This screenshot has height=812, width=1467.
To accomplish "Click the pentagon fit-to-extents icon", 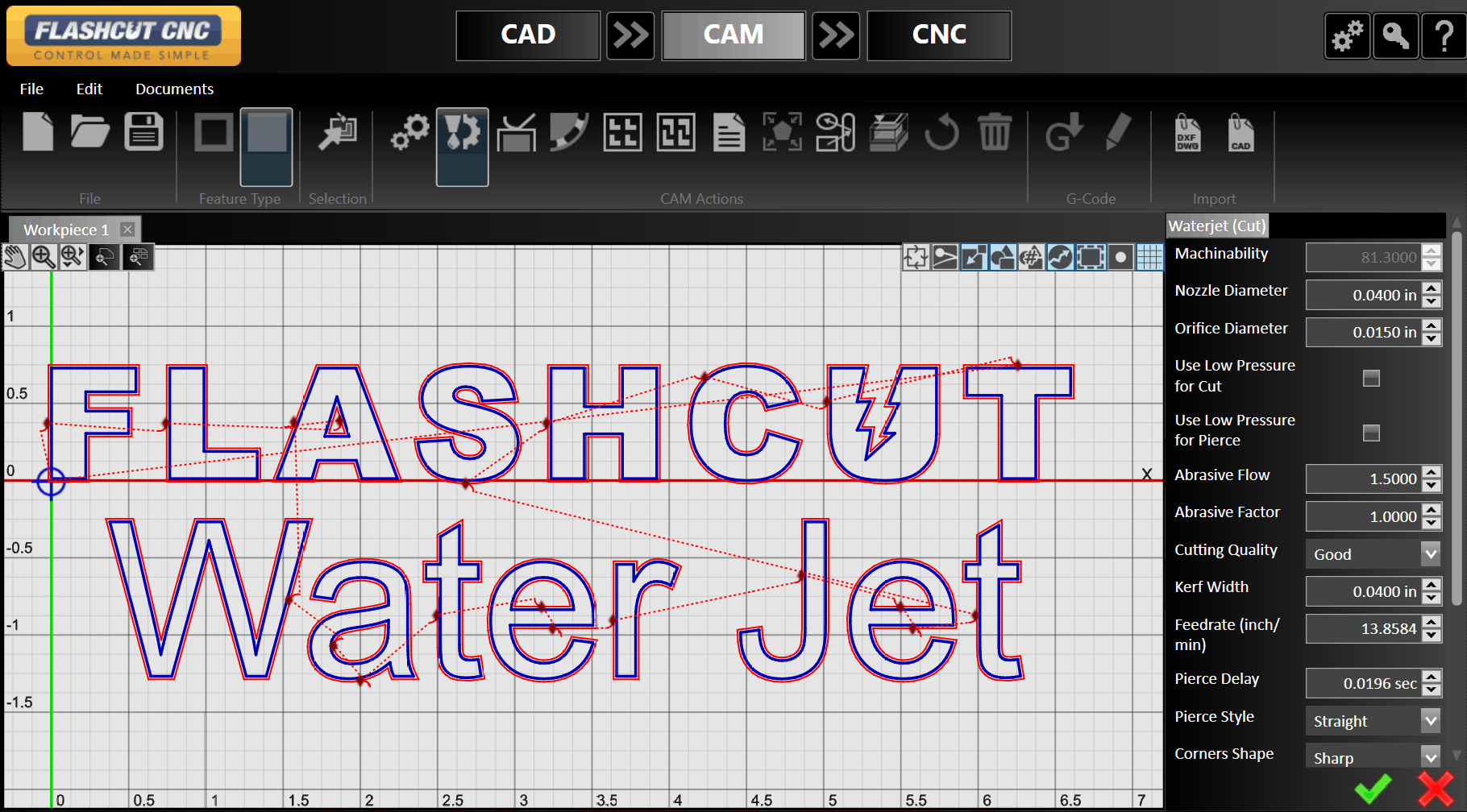I will (782, 132).
